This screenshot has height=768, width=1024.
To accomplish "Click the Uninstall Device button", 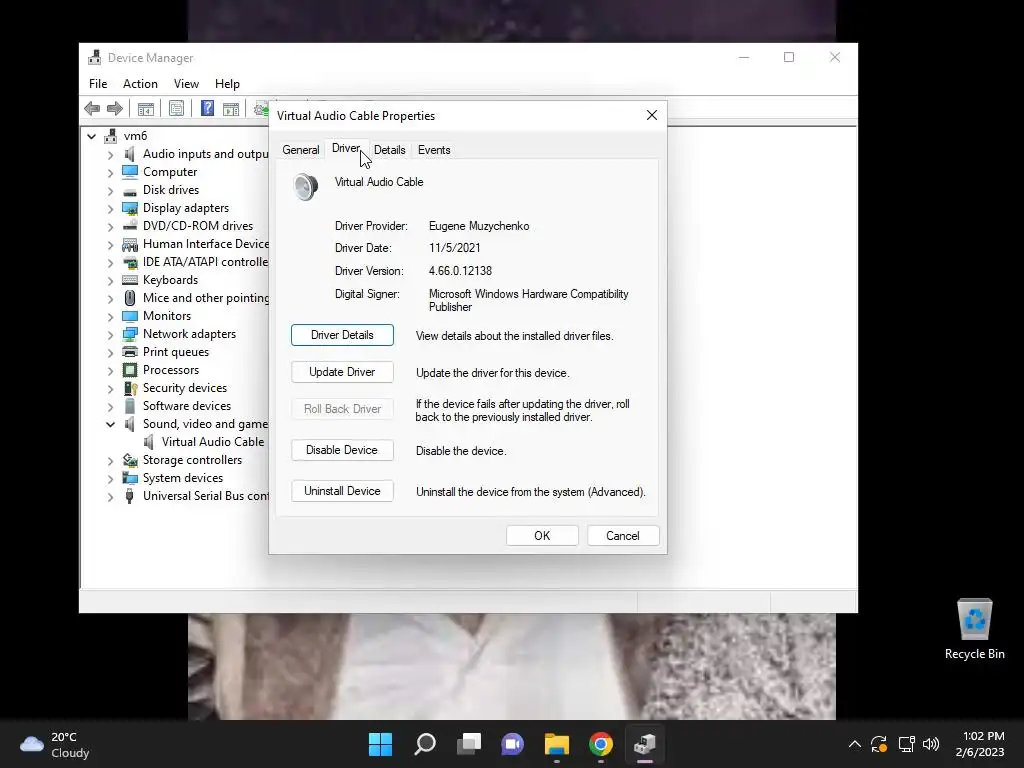I will pos(342,491).
